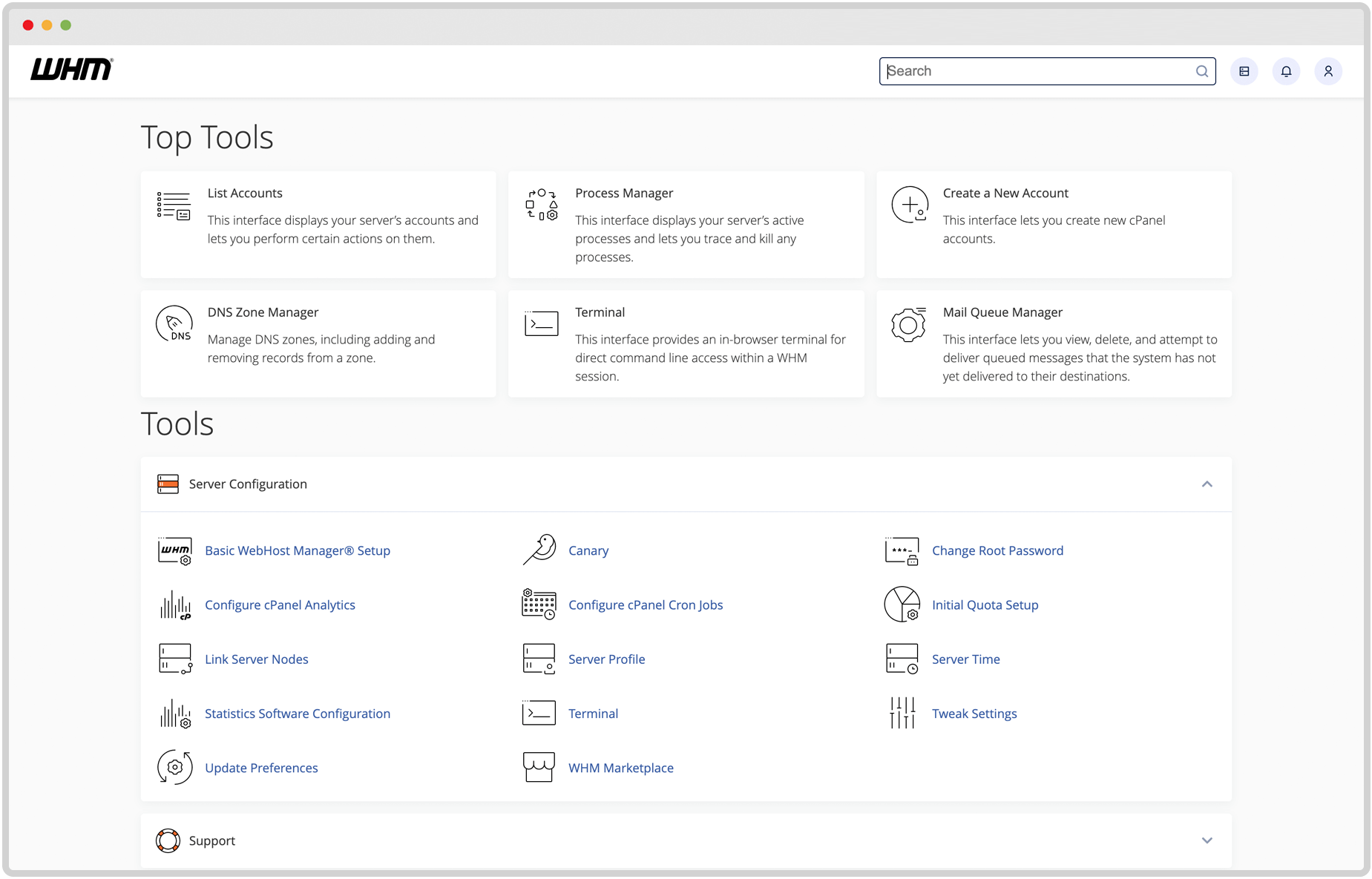Click the Process Manager card icon
The width and height of the screenshot is (1372, 879).
pos(542,205)
